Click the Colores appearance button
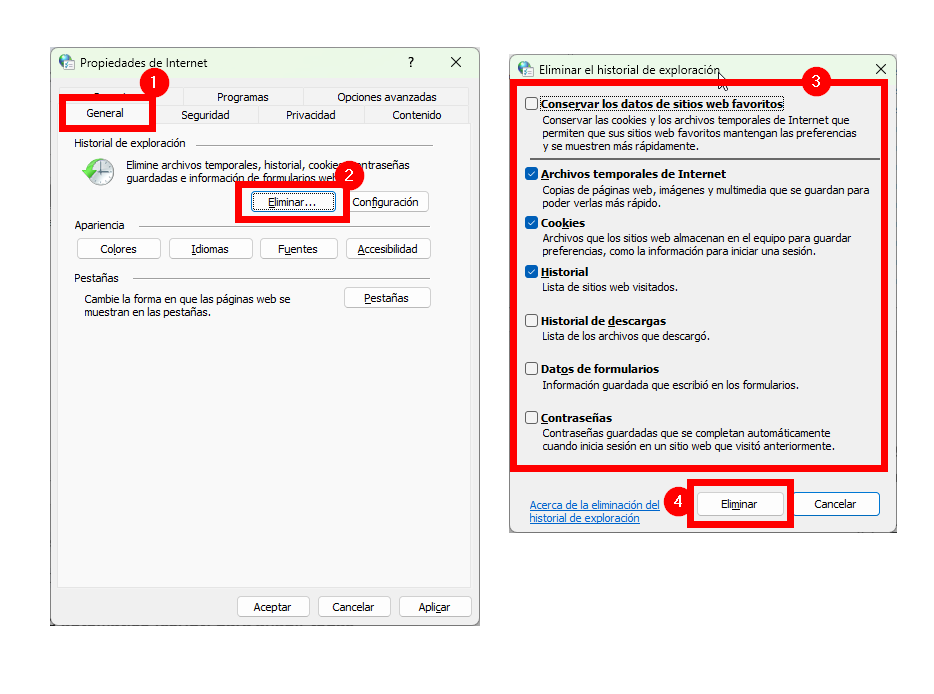934x694 pixels. (118, 249)
